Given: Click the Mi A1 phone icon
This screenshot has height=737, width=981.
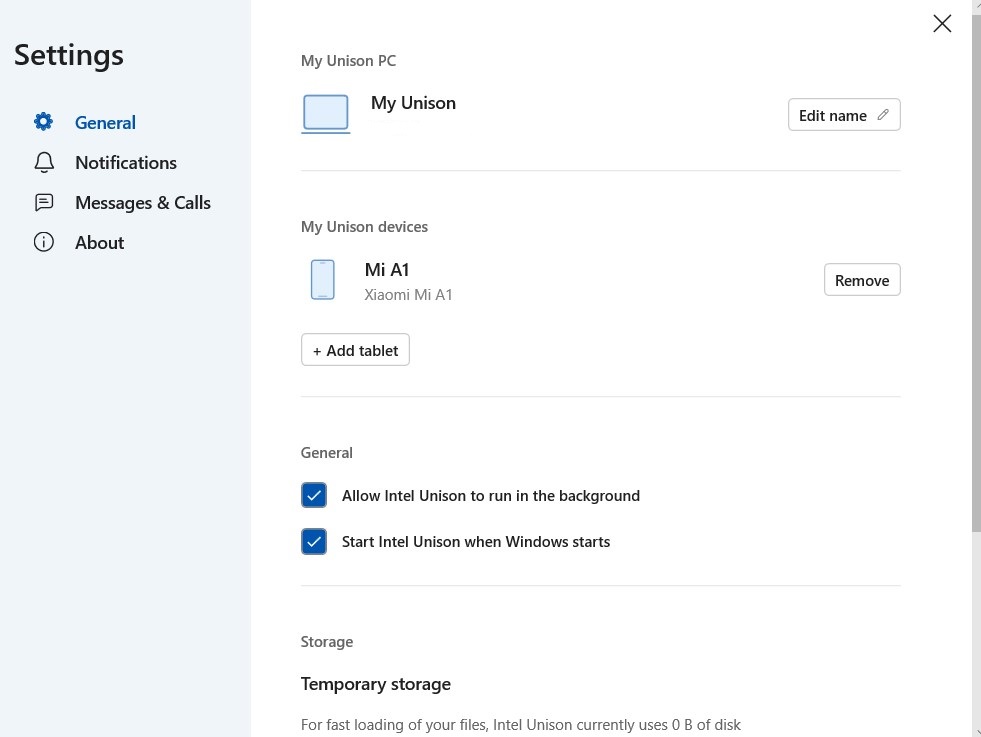Looking at the screenshot, I should point(322,280).
